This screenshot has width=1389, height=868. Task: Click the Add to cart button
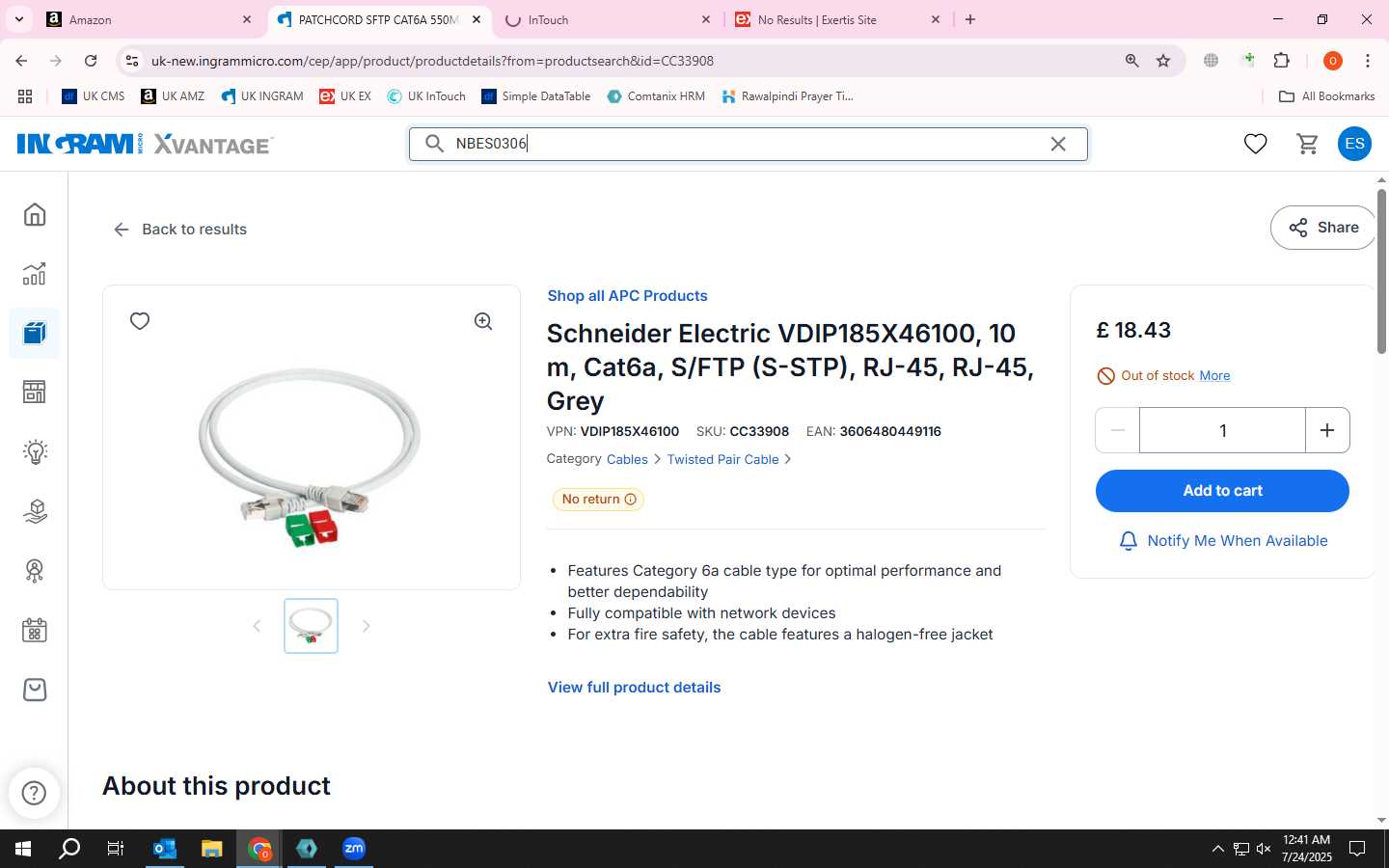[x=1222, y=491]
